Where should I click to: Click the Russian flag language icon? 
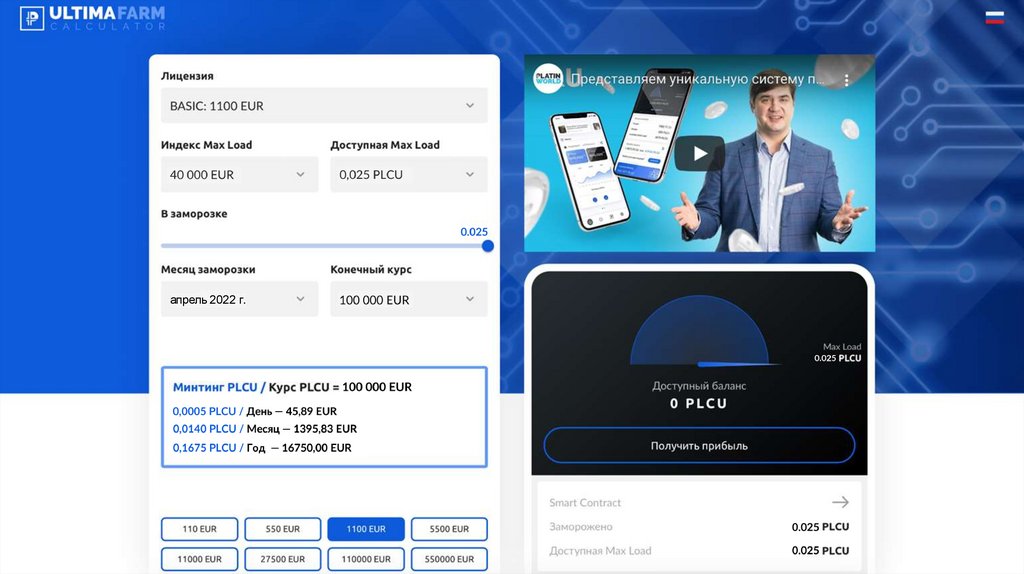point(994,17)
